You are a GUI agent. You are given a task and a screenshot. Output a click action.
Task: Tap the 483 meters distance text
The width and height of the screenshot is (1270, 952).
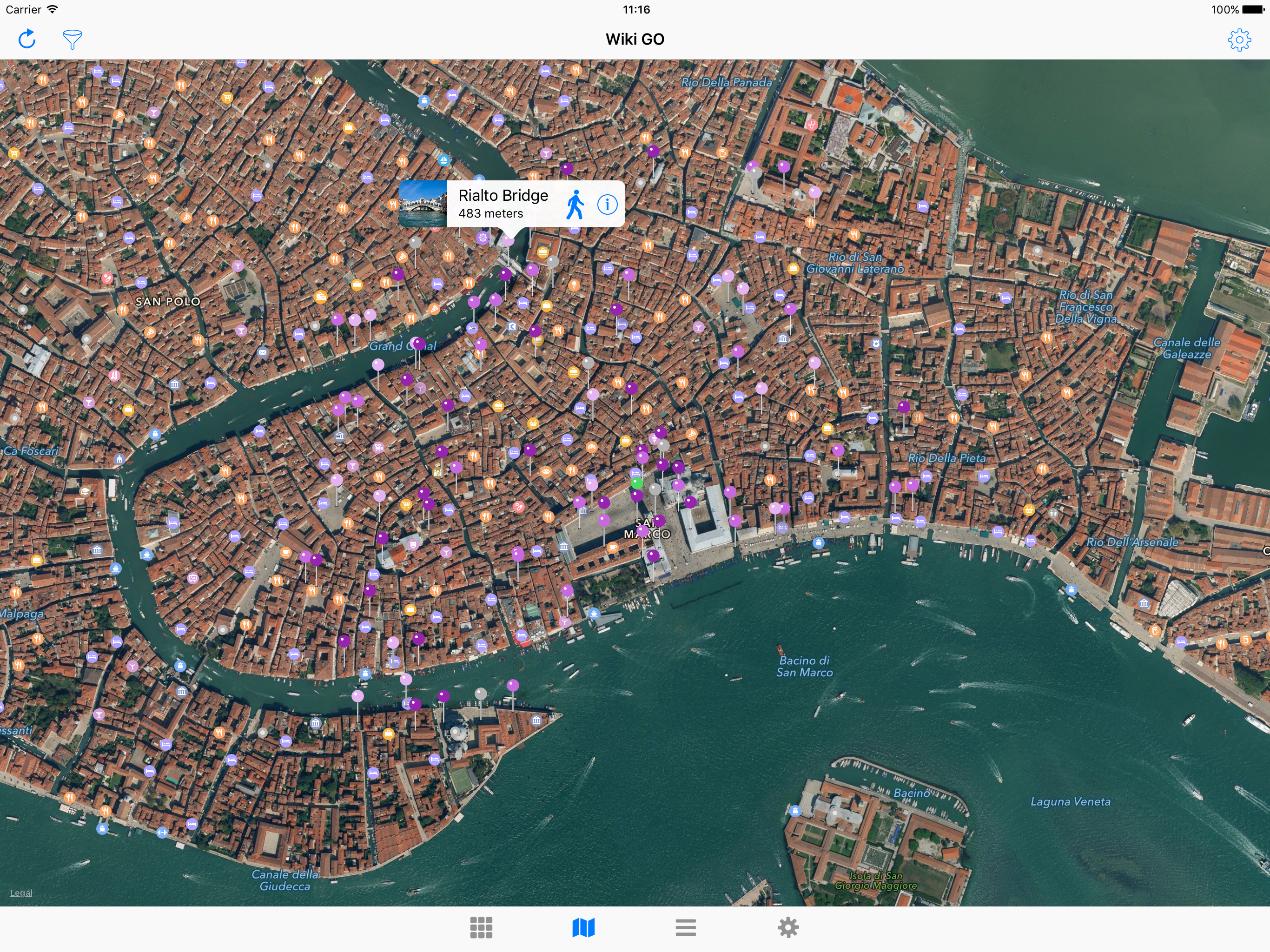pyautogui.click(x=491, y=214)
